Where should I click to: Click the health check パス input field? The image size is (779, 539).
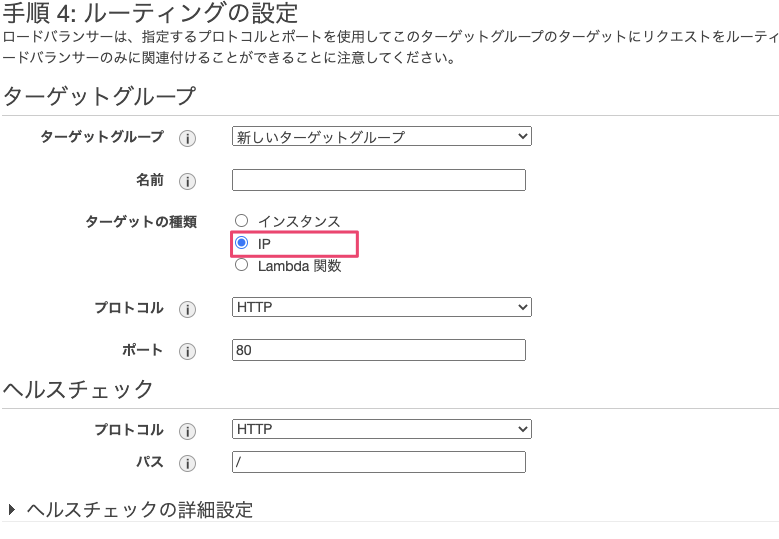[x=378, y=462]
